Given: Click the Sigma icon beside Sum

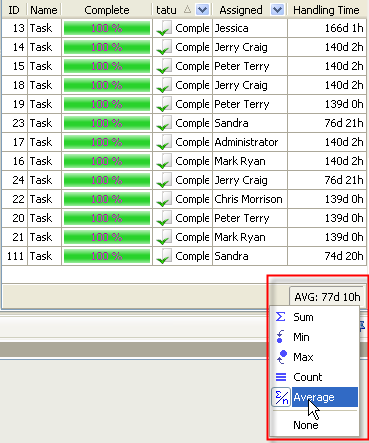Looking at the screenshot, I should 281,317.
